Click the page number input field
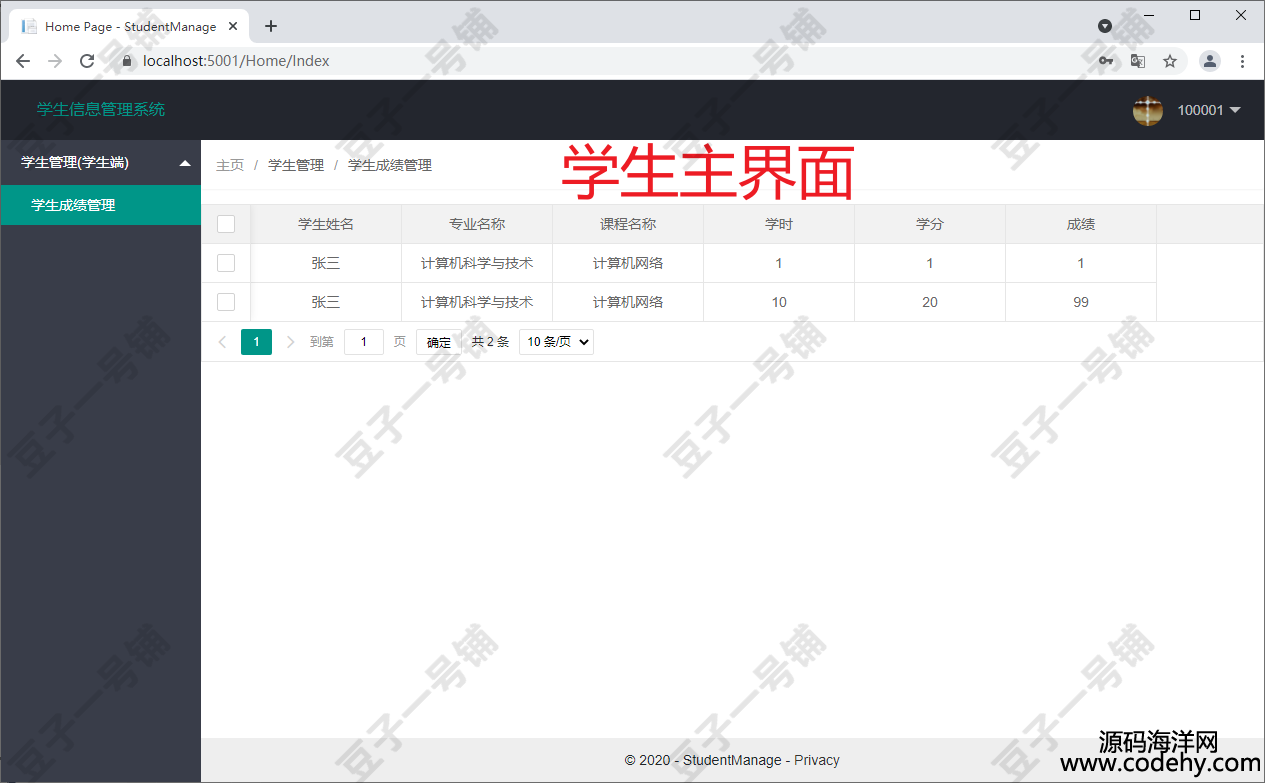Image resolution: width=1265 pixels, height=783 pixels. point(364,342)
